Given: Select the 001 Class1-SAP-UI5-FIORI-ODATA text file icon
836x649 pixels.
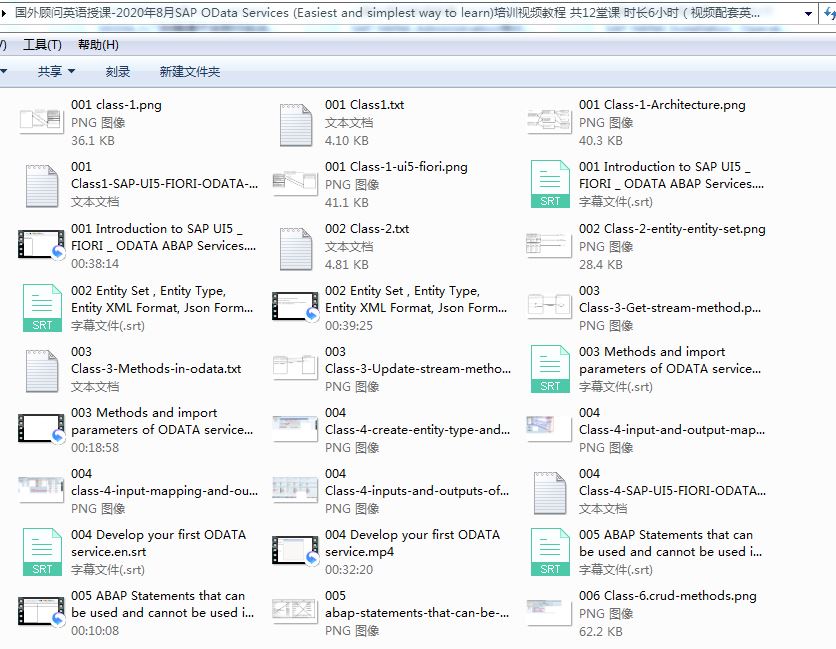Looking at the screenshot, I should (x=42, y=186).
